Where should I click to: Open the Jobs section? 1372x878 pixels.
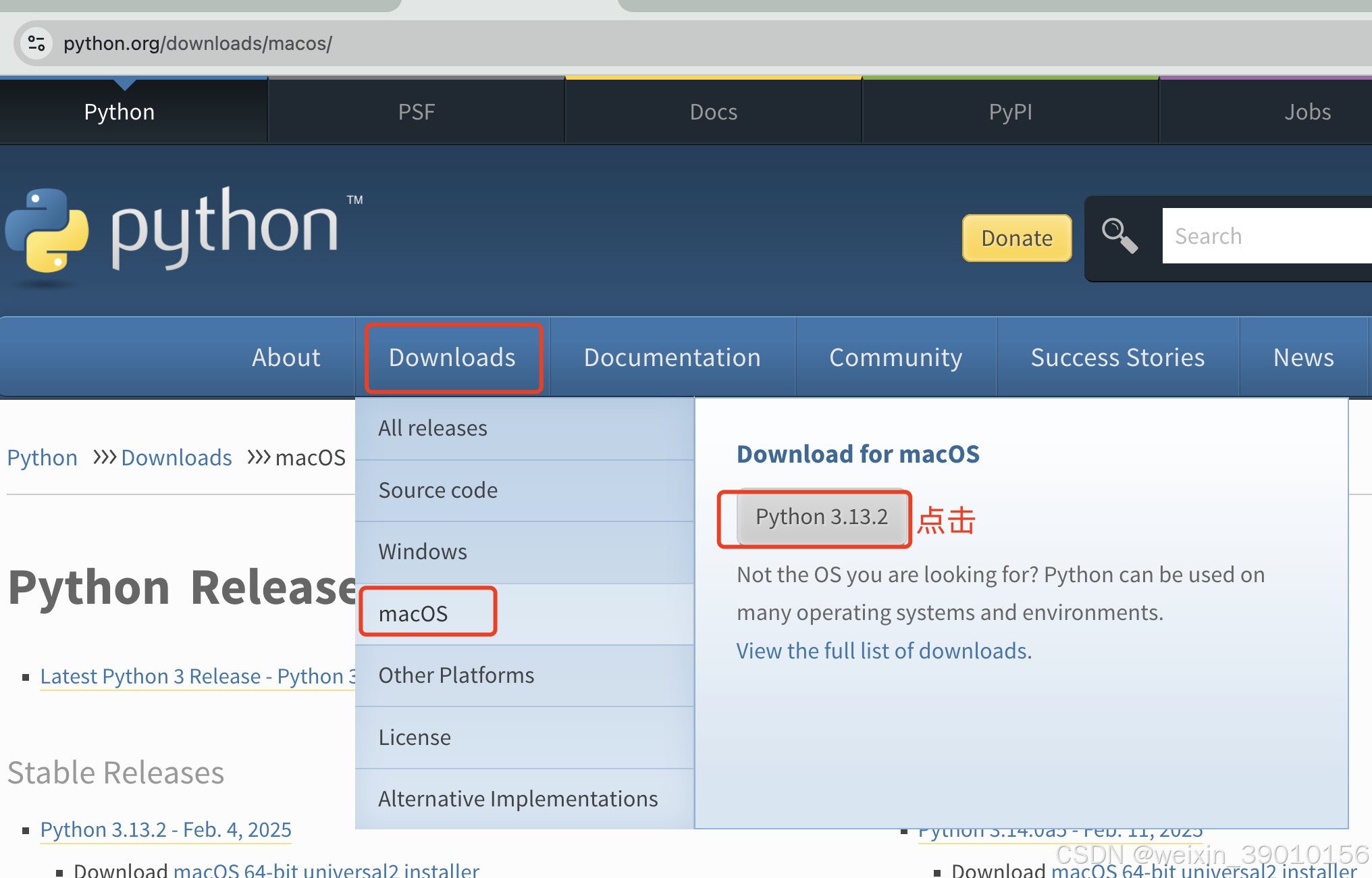1307,111
